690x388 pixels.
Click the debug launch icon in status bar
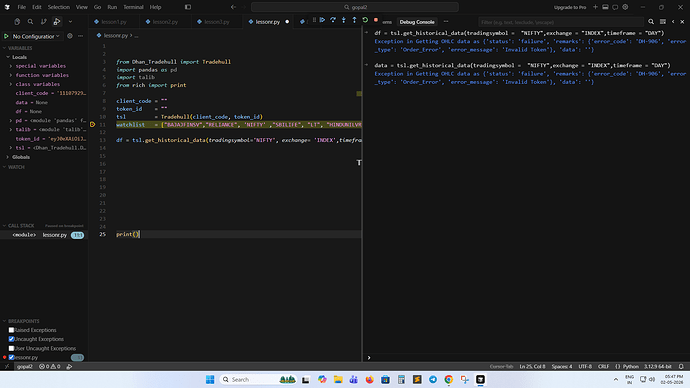coord(70,366)
